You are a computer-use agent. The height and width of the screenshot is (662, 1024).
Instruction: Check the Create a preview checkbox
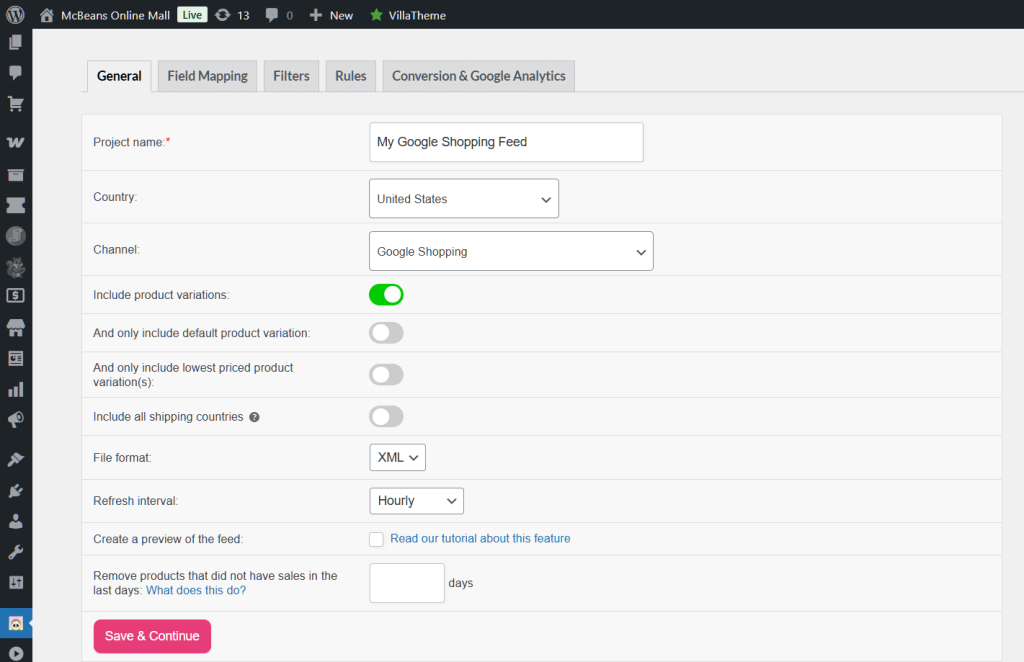376,539
